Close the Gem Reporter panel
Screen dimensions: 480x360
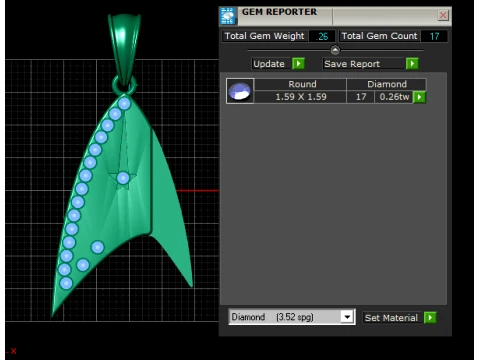(x=443, y=15)
